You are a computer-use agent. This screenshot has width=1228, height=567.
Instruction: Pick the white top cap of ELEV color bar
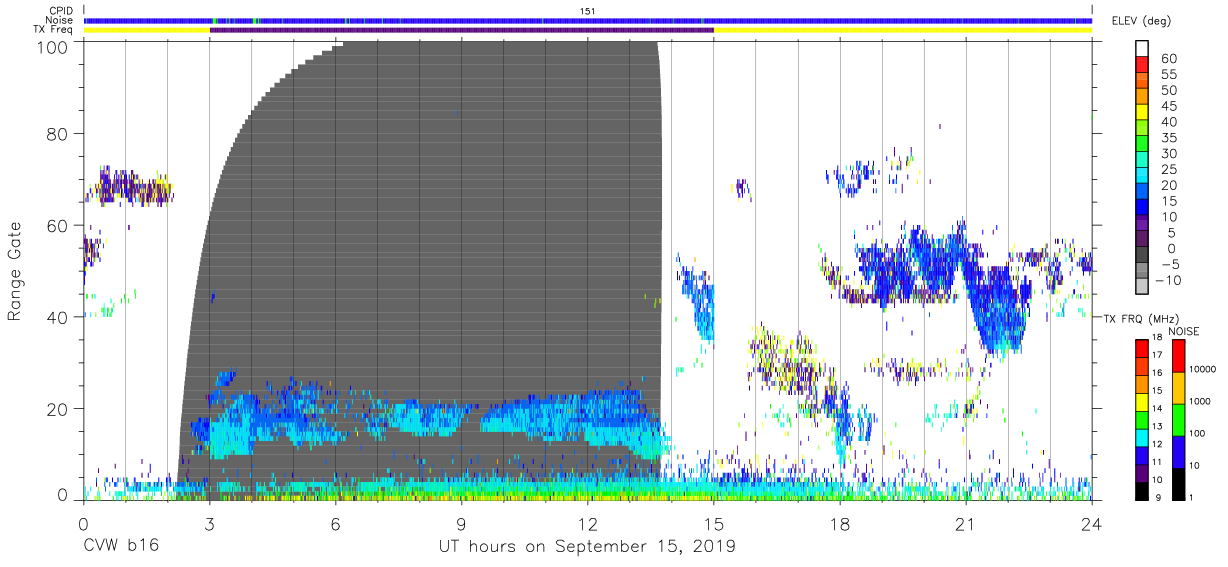click(x=1142, y=48)
